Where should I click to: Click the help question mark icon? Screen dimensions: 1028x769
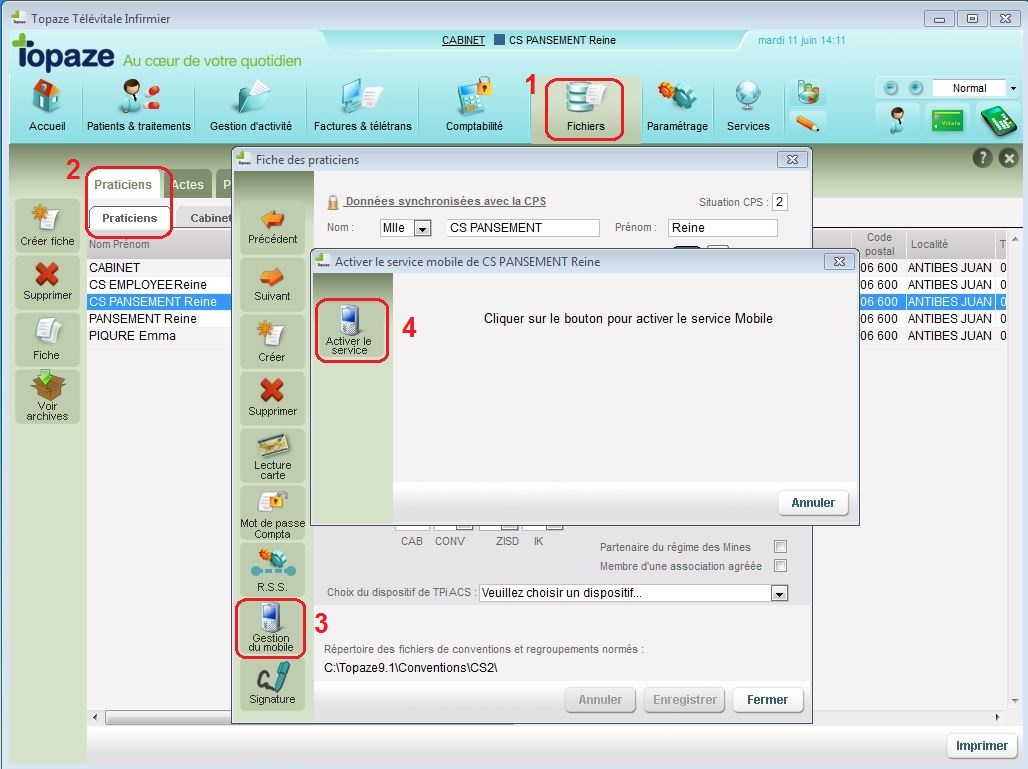tap(981, 158)
